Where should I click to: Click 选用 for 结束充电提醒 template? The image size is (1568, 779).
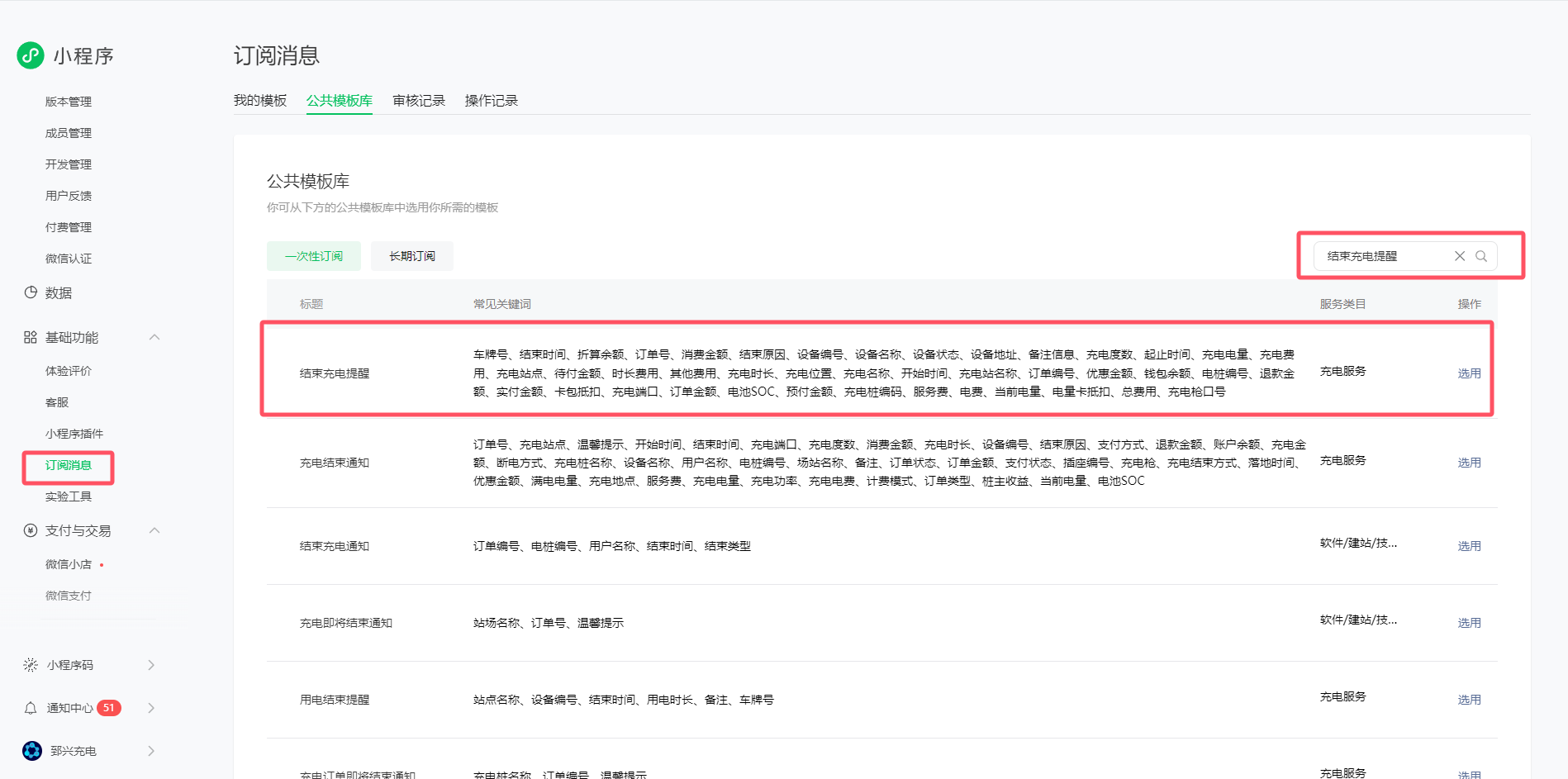1469,373
